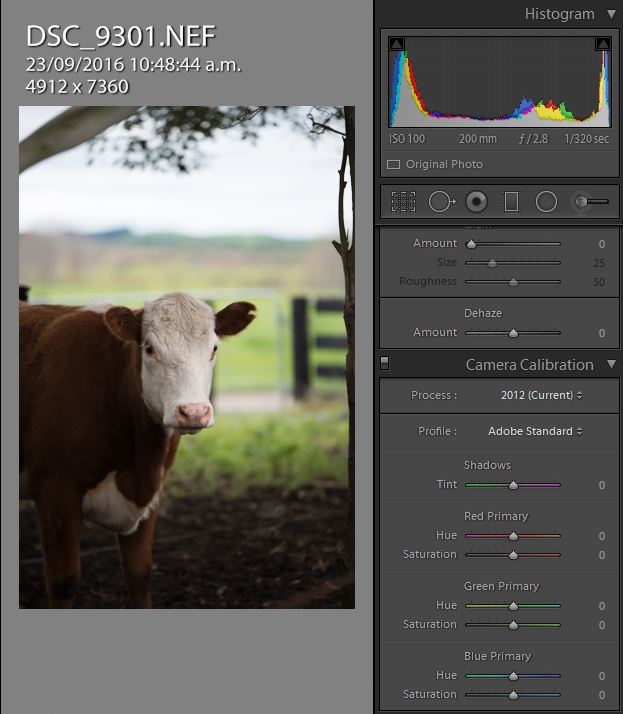Click the Green Primary Hue value field
The image size is (623, 714).
point(602,606)
